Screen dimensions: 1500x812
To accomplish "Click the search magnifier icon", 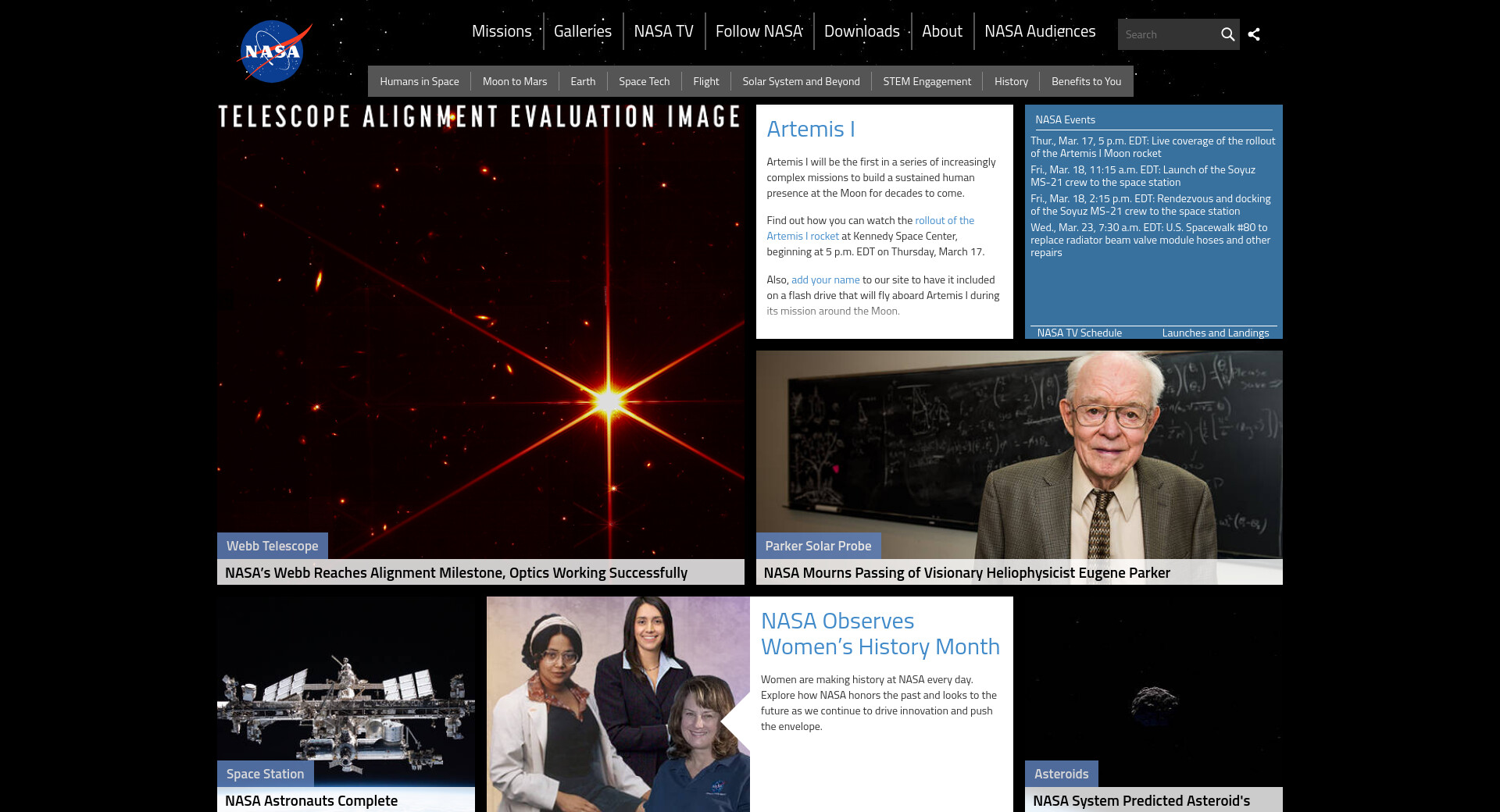I will click(1227, 34).
